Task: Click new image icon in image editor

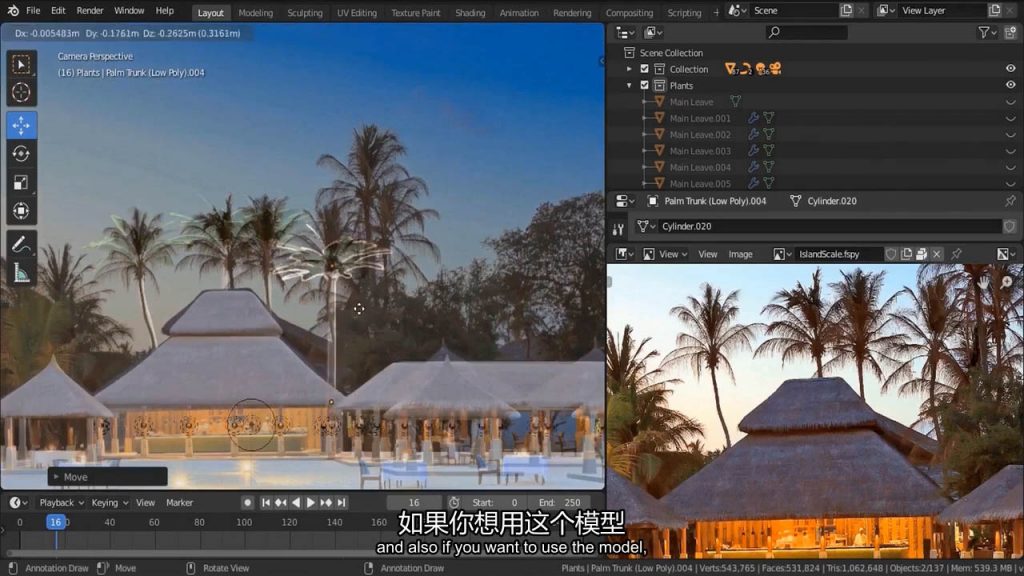Action: [906, 254]
